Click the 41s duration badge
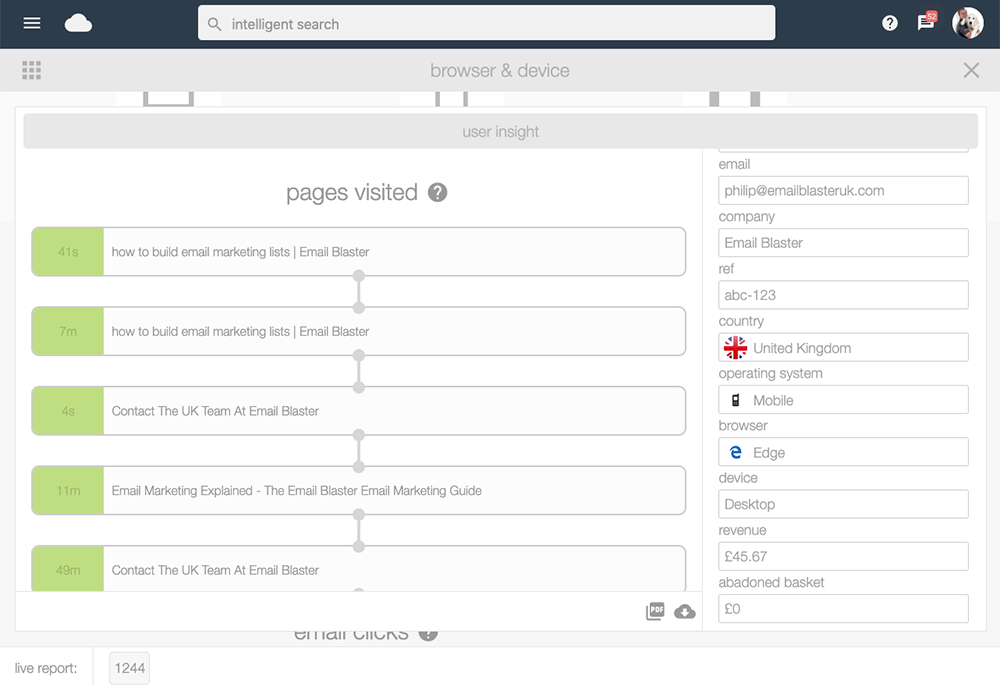 pyautogui.click(x=68, y=252)
